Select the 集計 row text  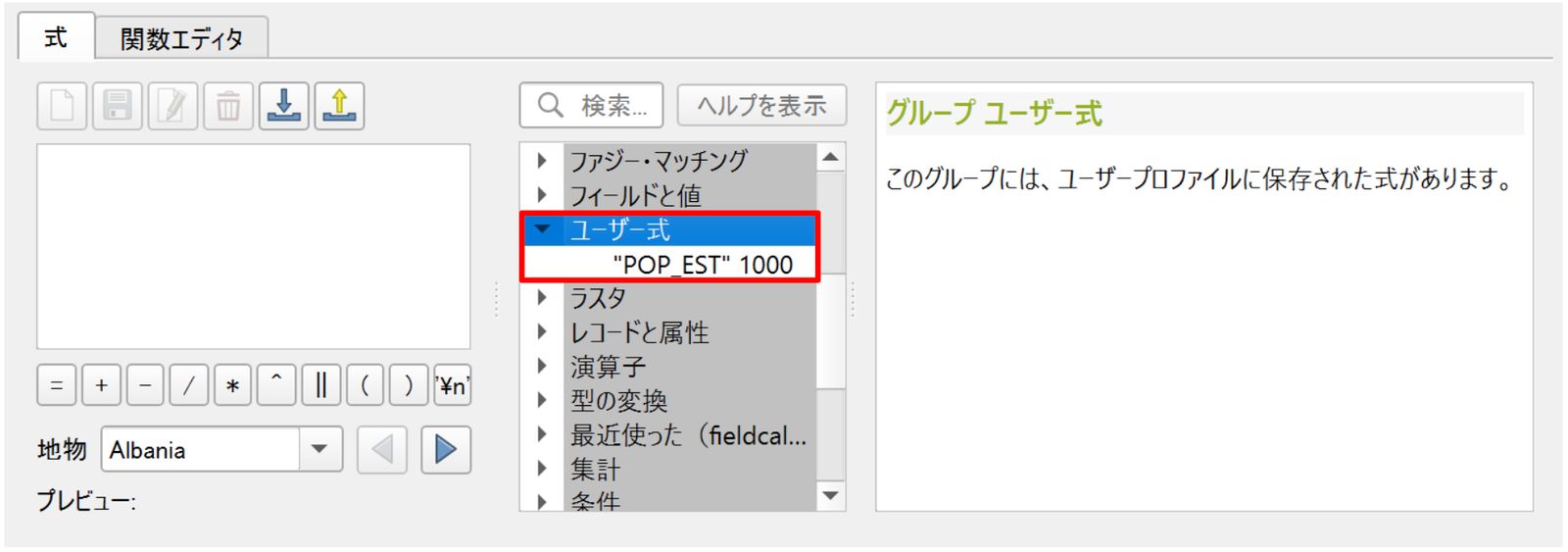(x=595, y=470)
